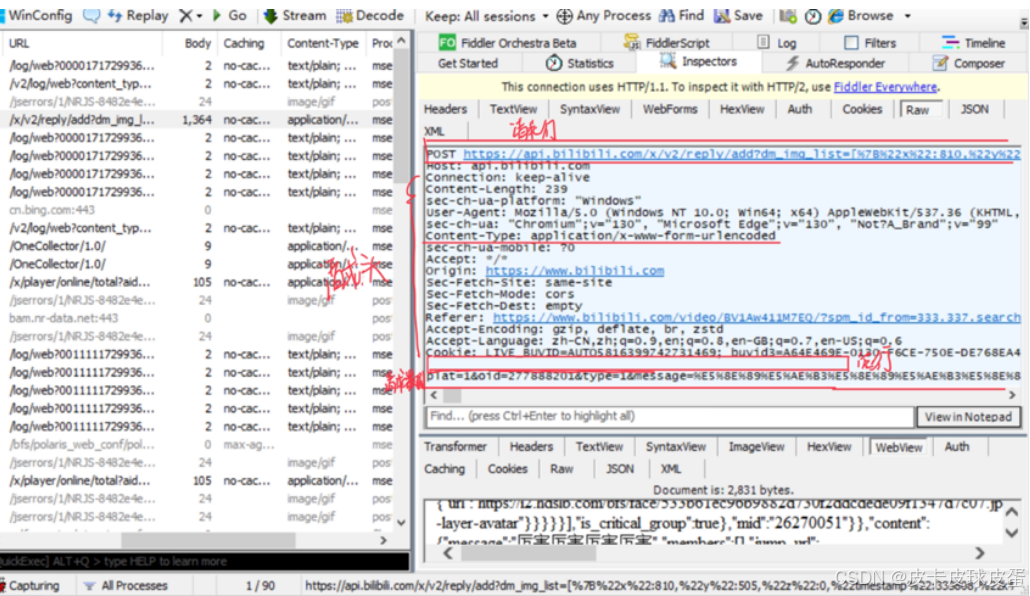Click the QuickExec command box
This screenshot has width=1030, height=596.
(204, 561)
